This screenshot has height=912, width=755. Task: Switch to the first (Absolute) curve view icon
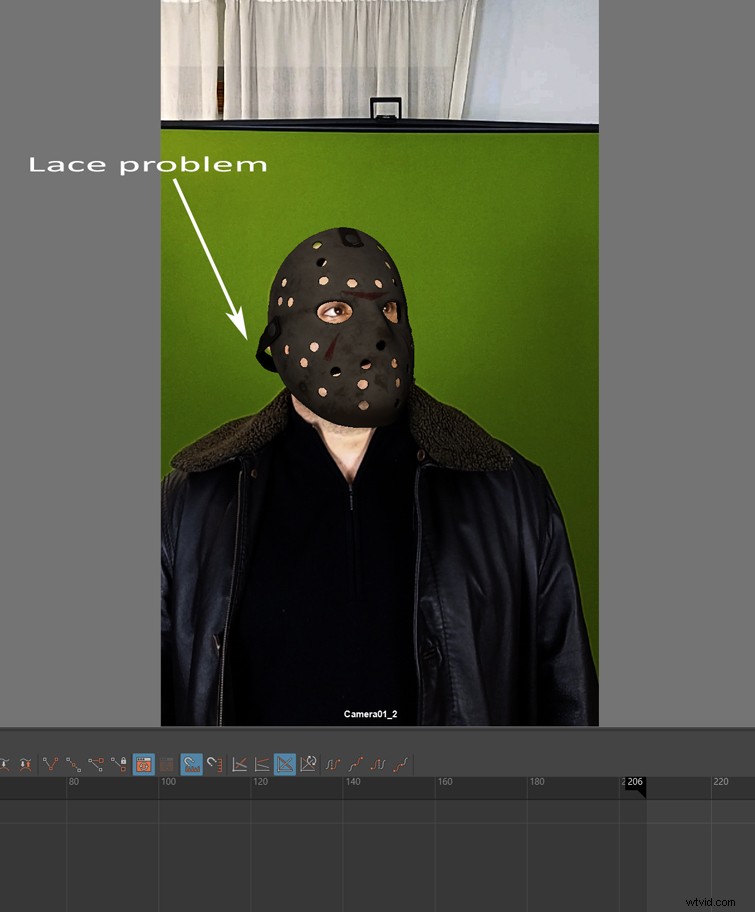240,764
